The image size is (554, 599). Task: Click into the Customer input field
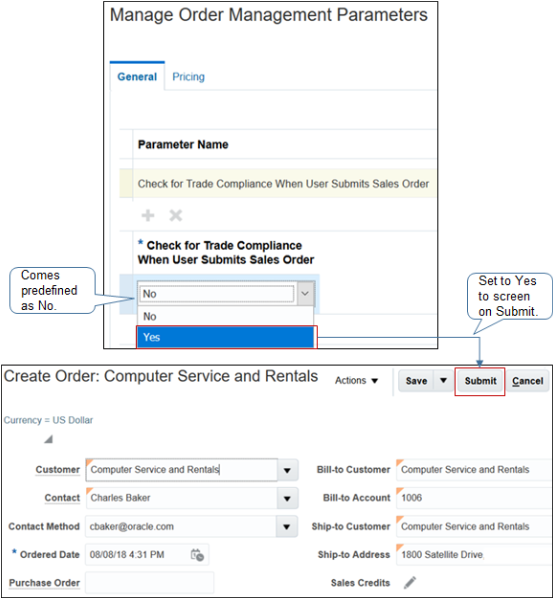pyautogui.click(x=182, y=469)
